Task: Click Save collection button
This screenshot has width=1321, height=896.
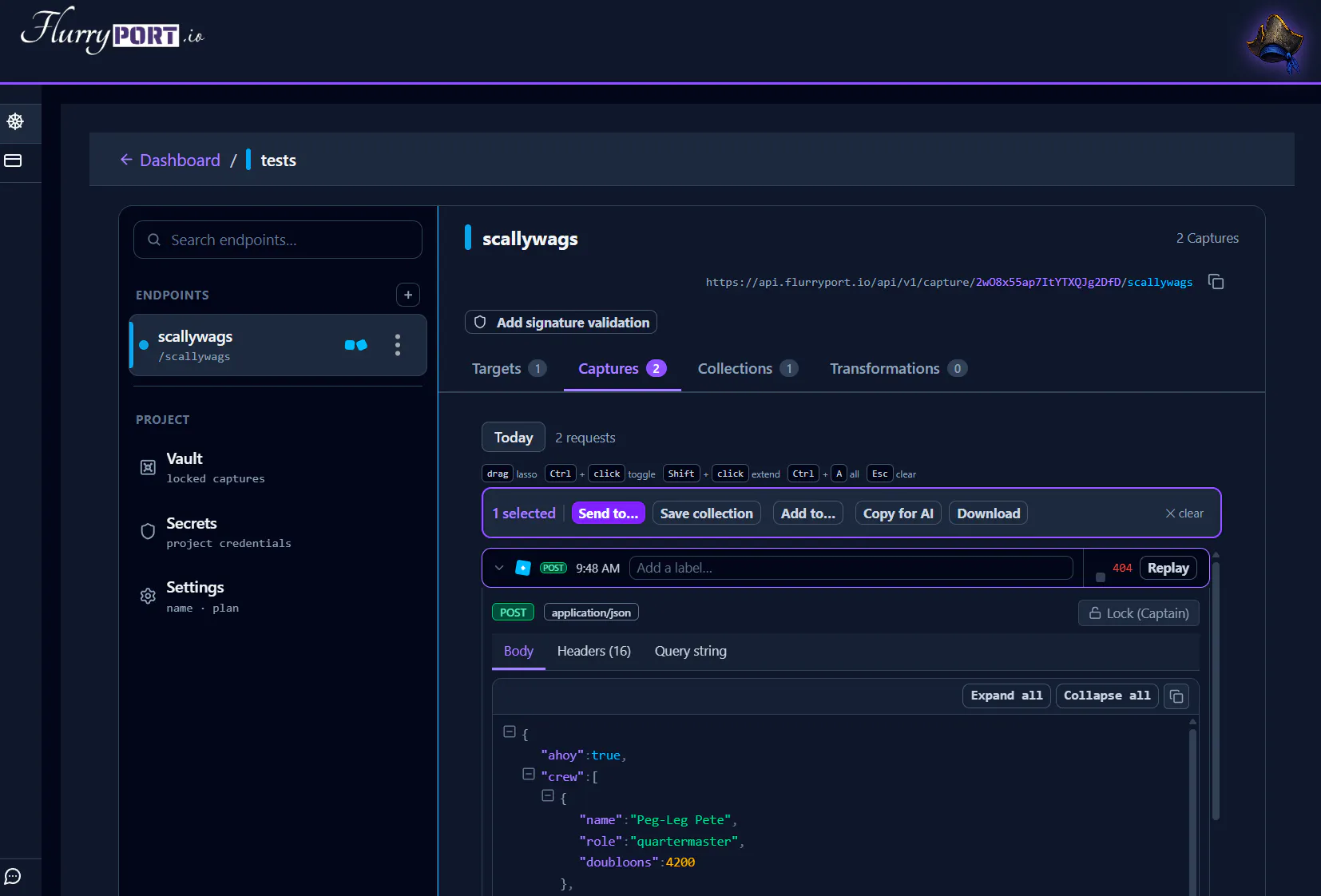Action: click(x=707, y=513)
